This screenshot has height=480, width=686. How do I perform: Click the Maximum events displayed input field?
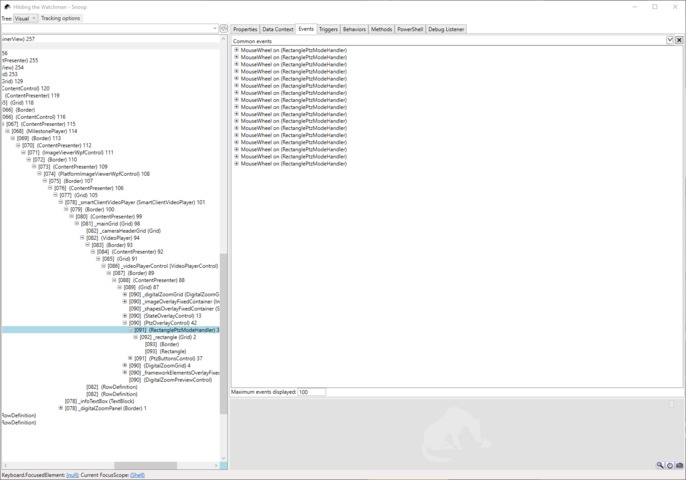point(311,392)
